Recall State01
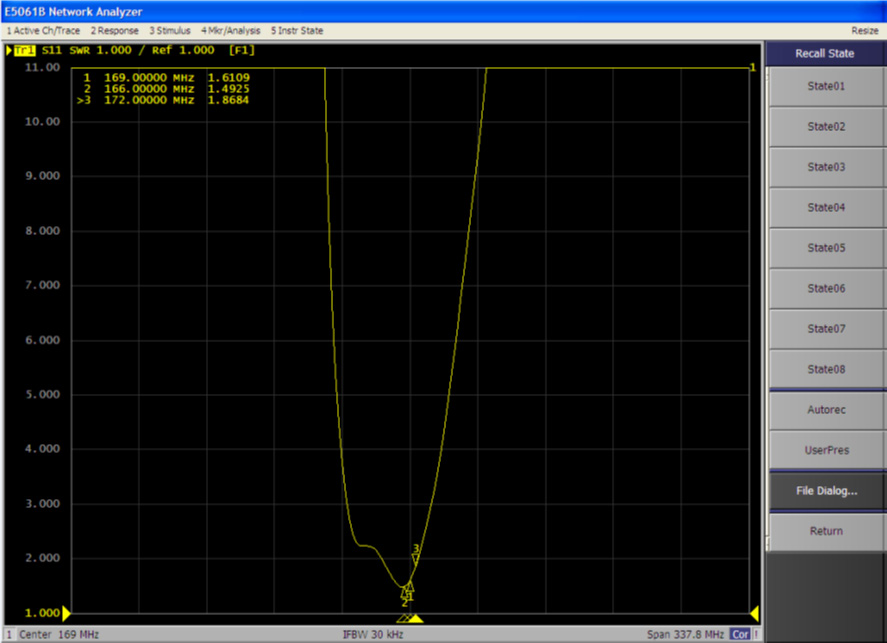This screenshot has height=643, width=887. click(x=825, y=86)
